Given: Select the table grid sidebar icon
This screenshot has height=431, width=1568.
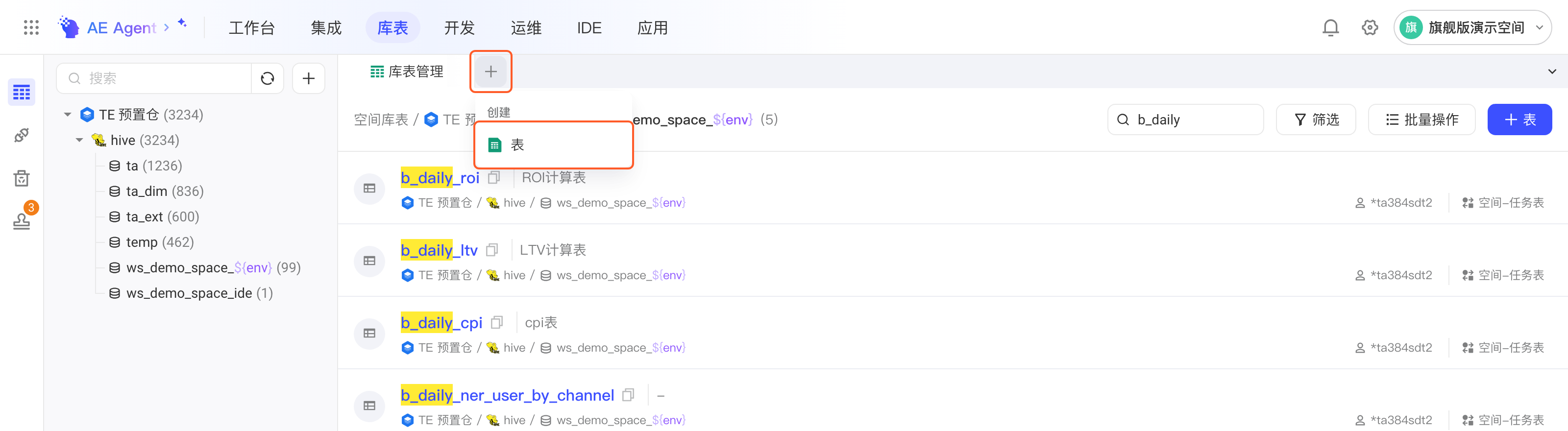Looking at the screenshot, I should [21, 93].
